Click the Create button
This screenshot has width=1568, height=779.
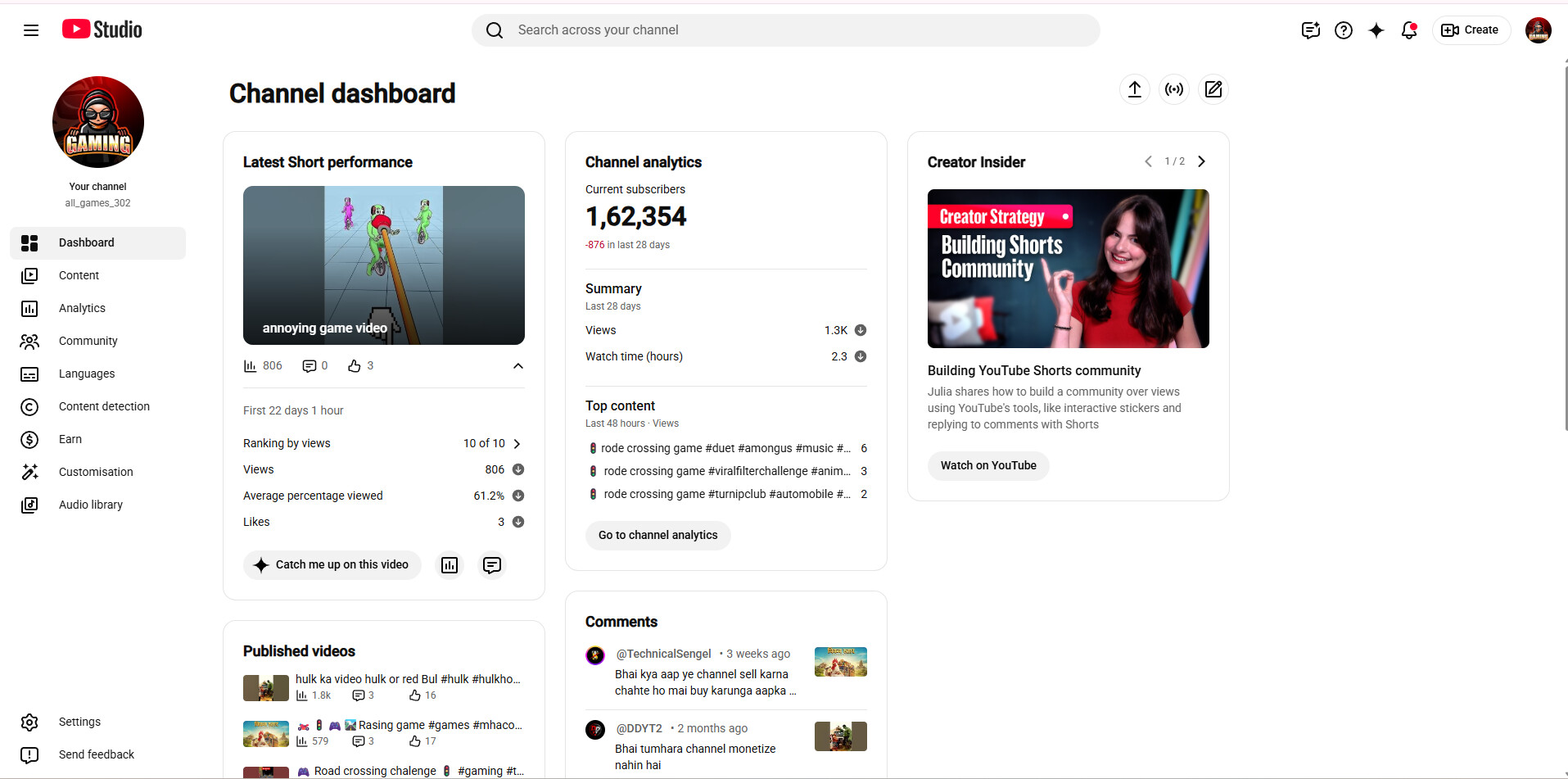click(1471, 30)
